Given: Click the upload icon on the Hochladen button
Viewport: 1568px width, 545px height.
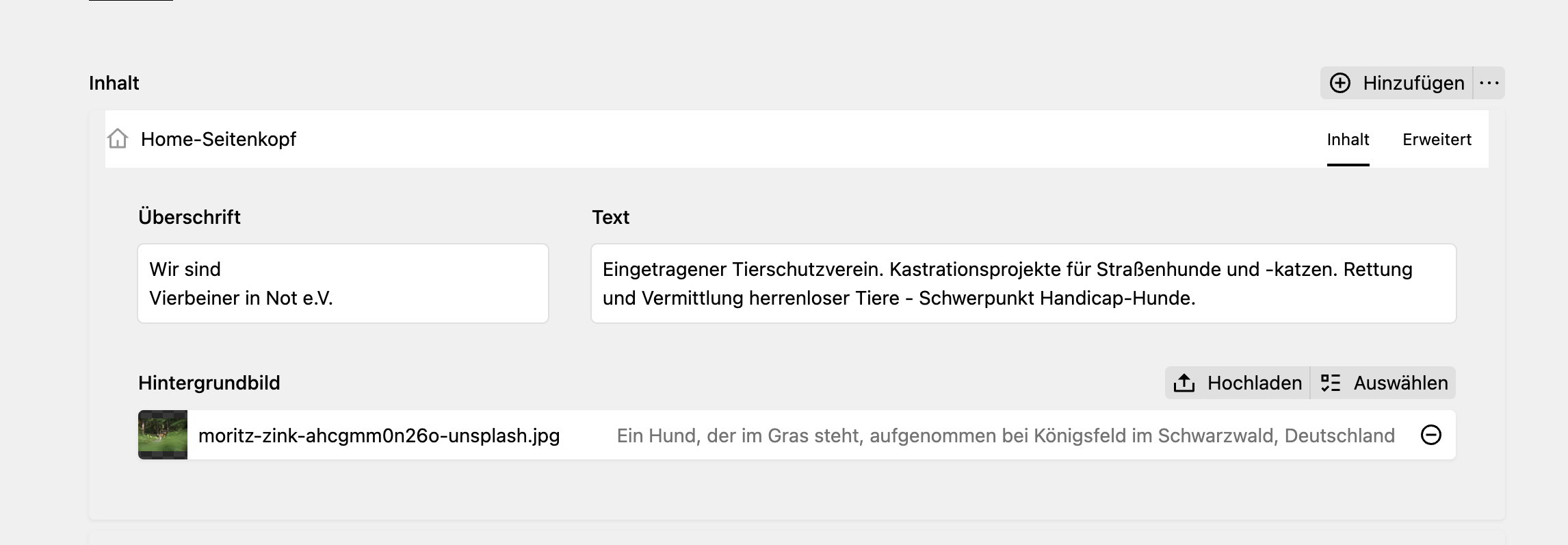Looking at the screenshot, I should coord(1183,383).
